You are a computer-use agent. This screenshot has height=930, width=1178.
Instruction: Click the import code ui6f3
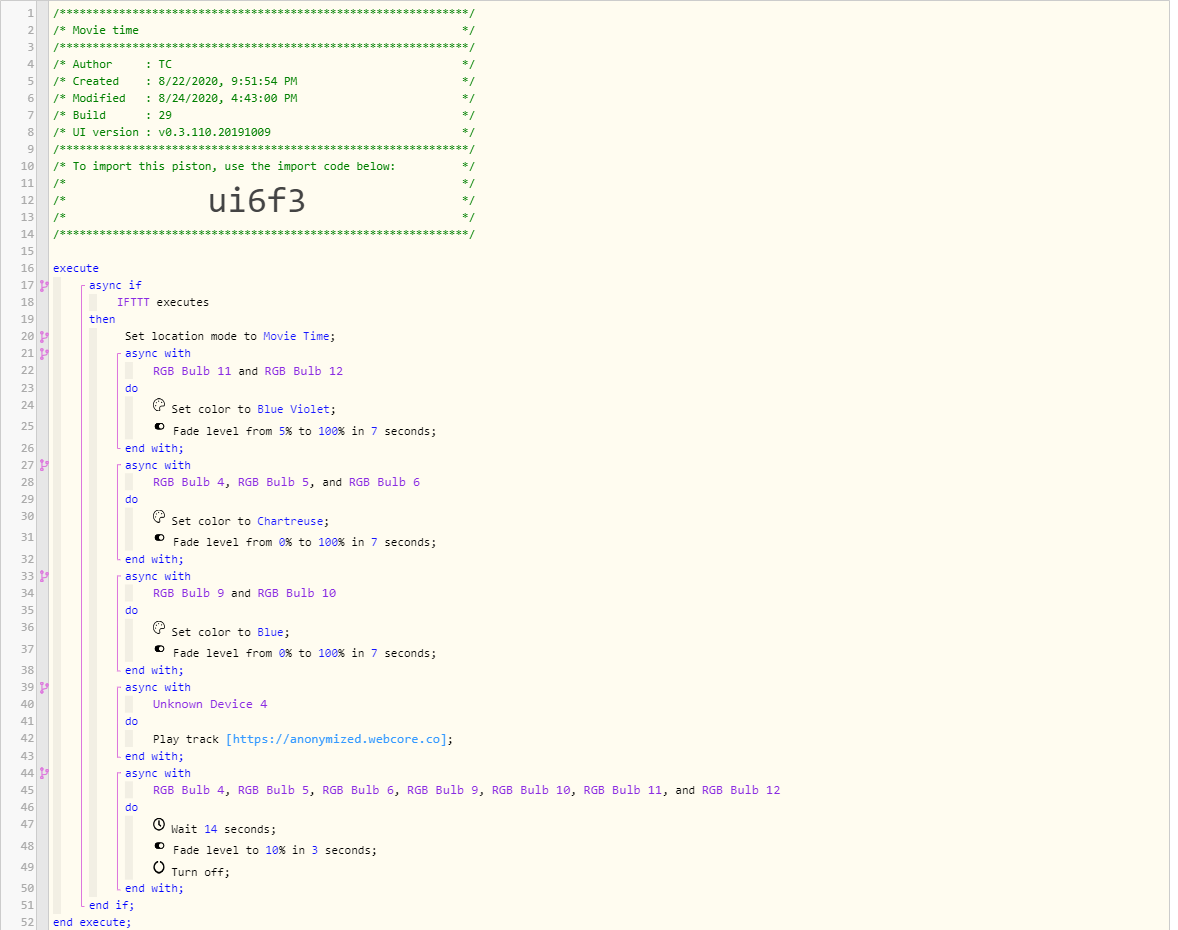[257, 201]
